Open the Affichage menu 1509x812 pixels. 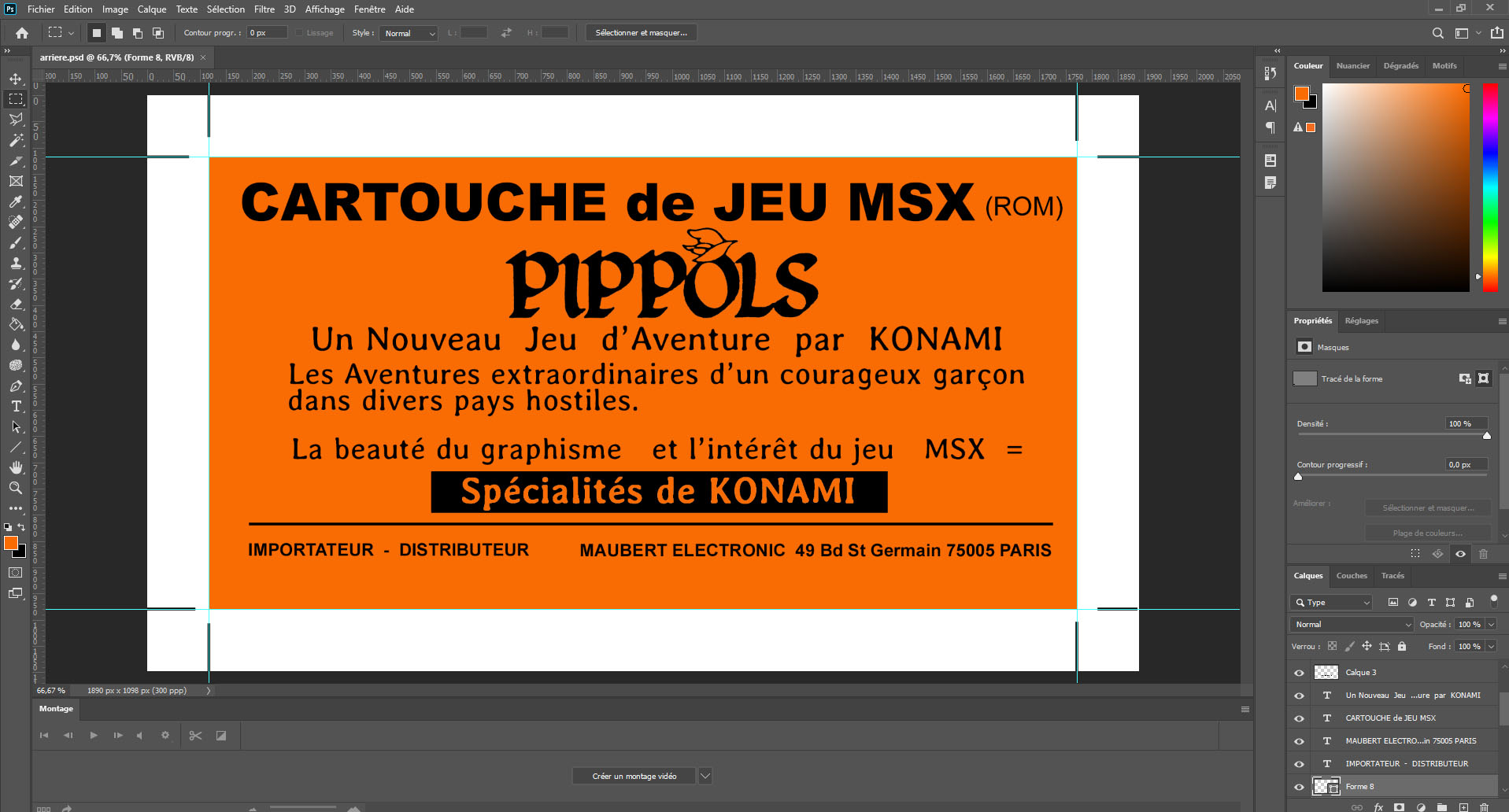pos(325,9)
